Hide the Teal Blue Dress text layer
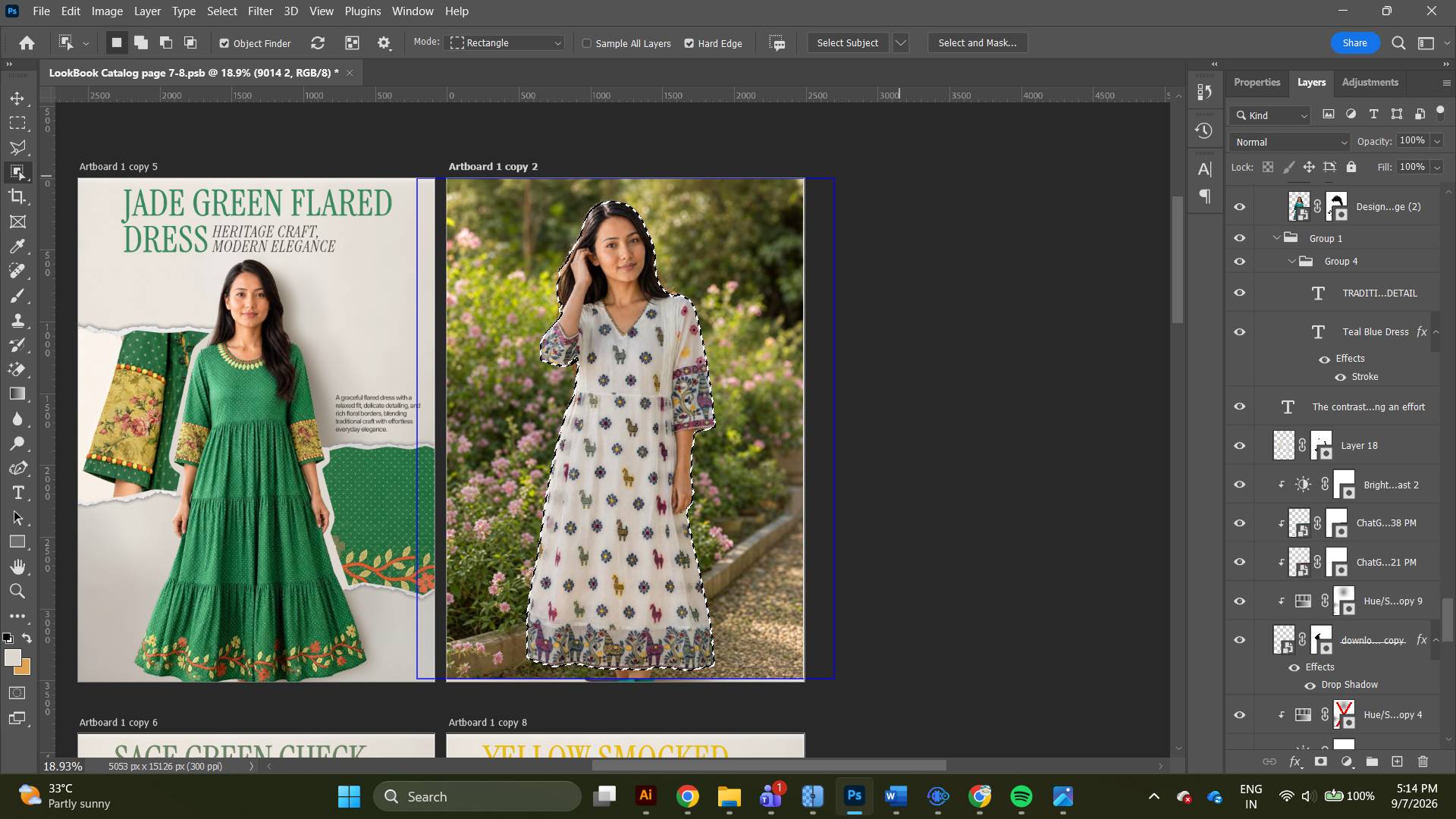The width and height of the screenshot is (1456, 819). pos(1240,332)
